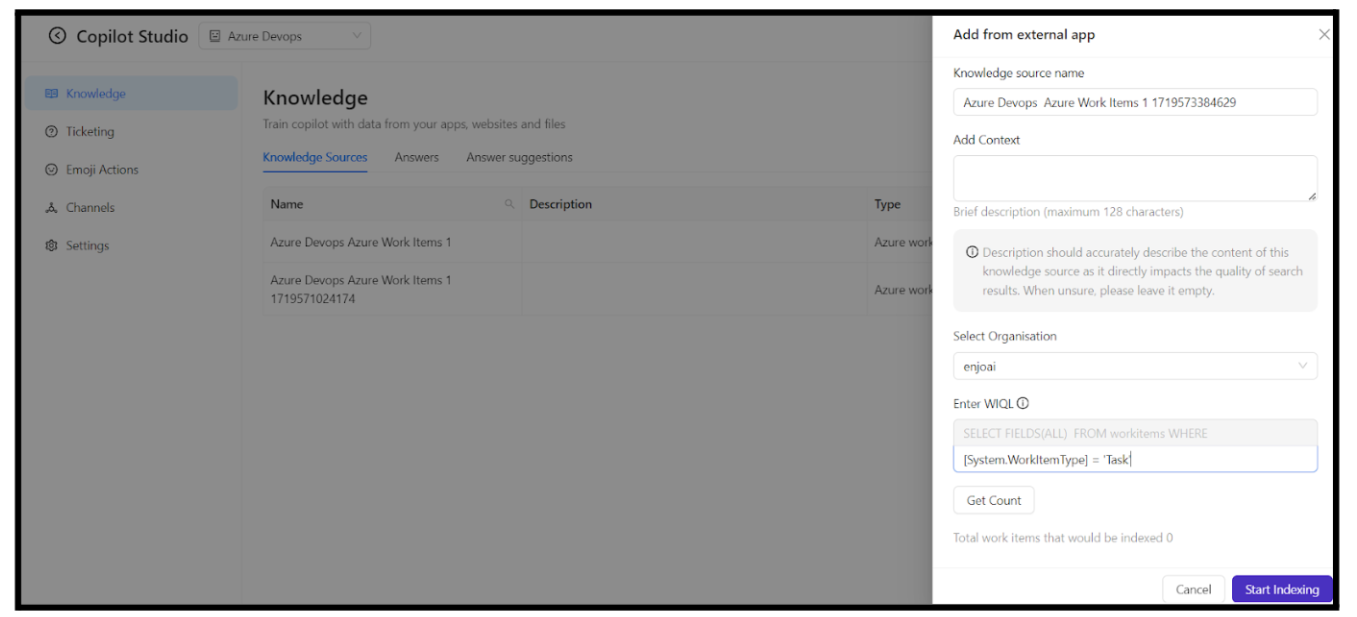Click the info icon in description hint
1357x617 pixels.
coord(972,252)
